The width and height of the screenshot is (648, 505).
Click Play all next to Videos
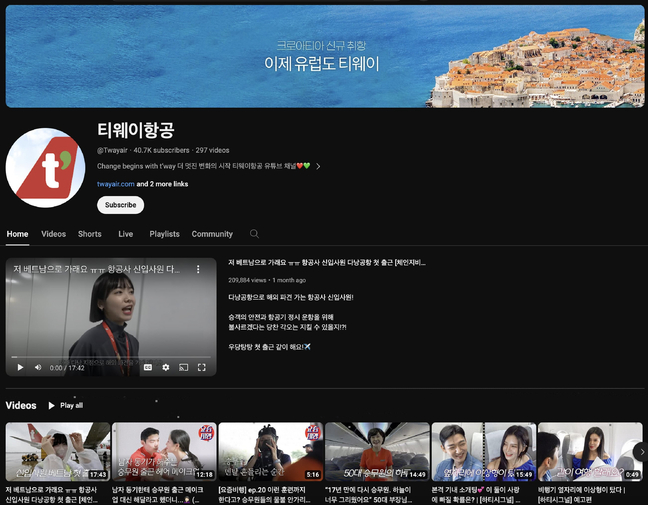pyautogui.click(x=66, y=405)
